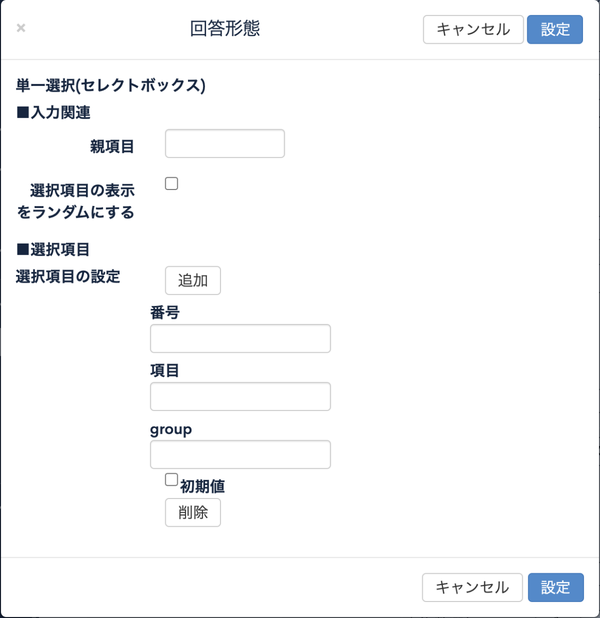This screenshot has width=600, height=618.
Task: Click the 初期値 label text
Action: point(203,486)
